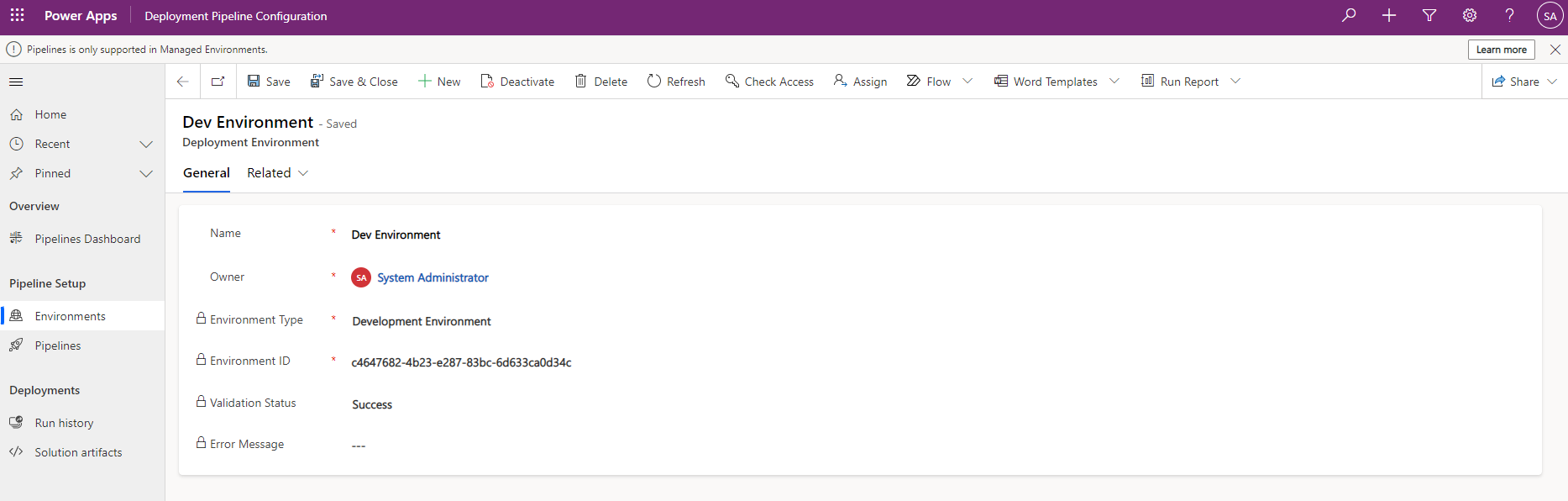Click the Share button
This screenshot has height=501, width=1568.
(1515, 82)
